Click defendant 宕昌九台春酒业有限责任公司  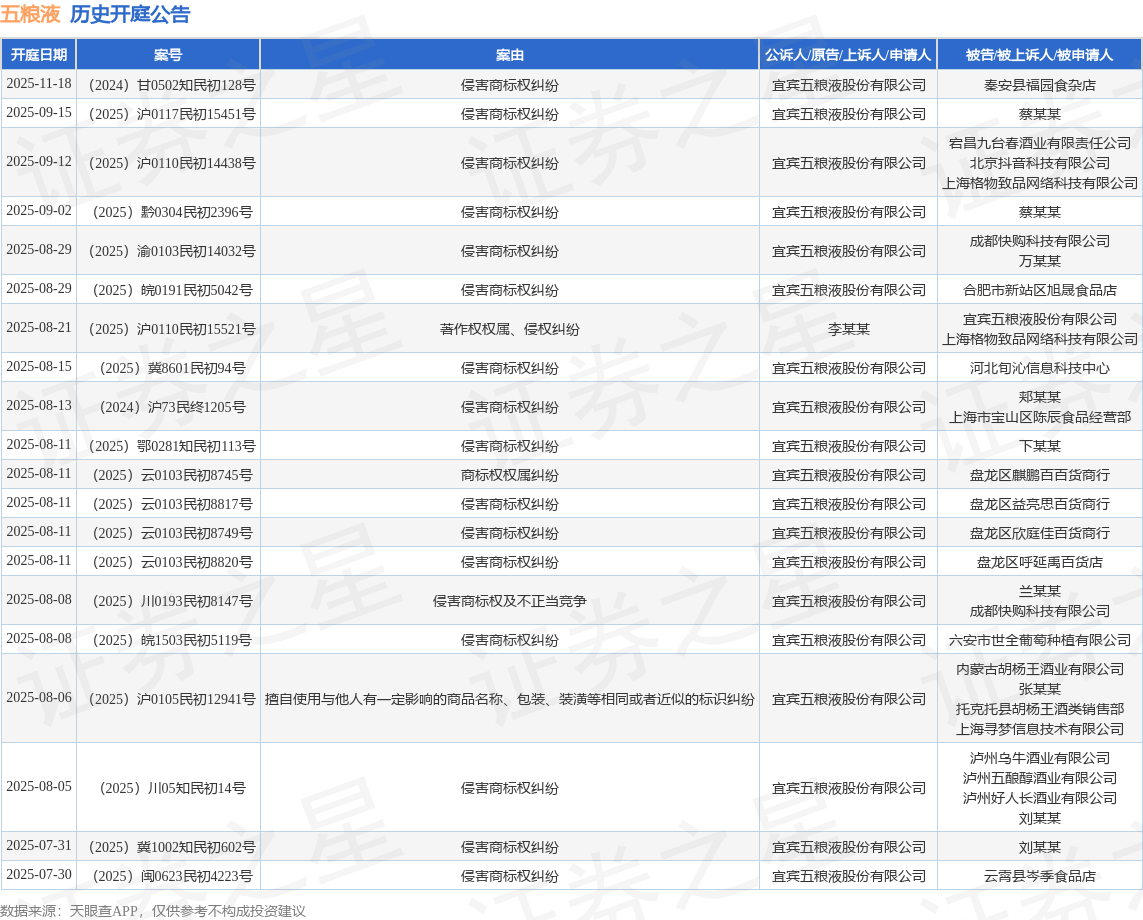1039,143
